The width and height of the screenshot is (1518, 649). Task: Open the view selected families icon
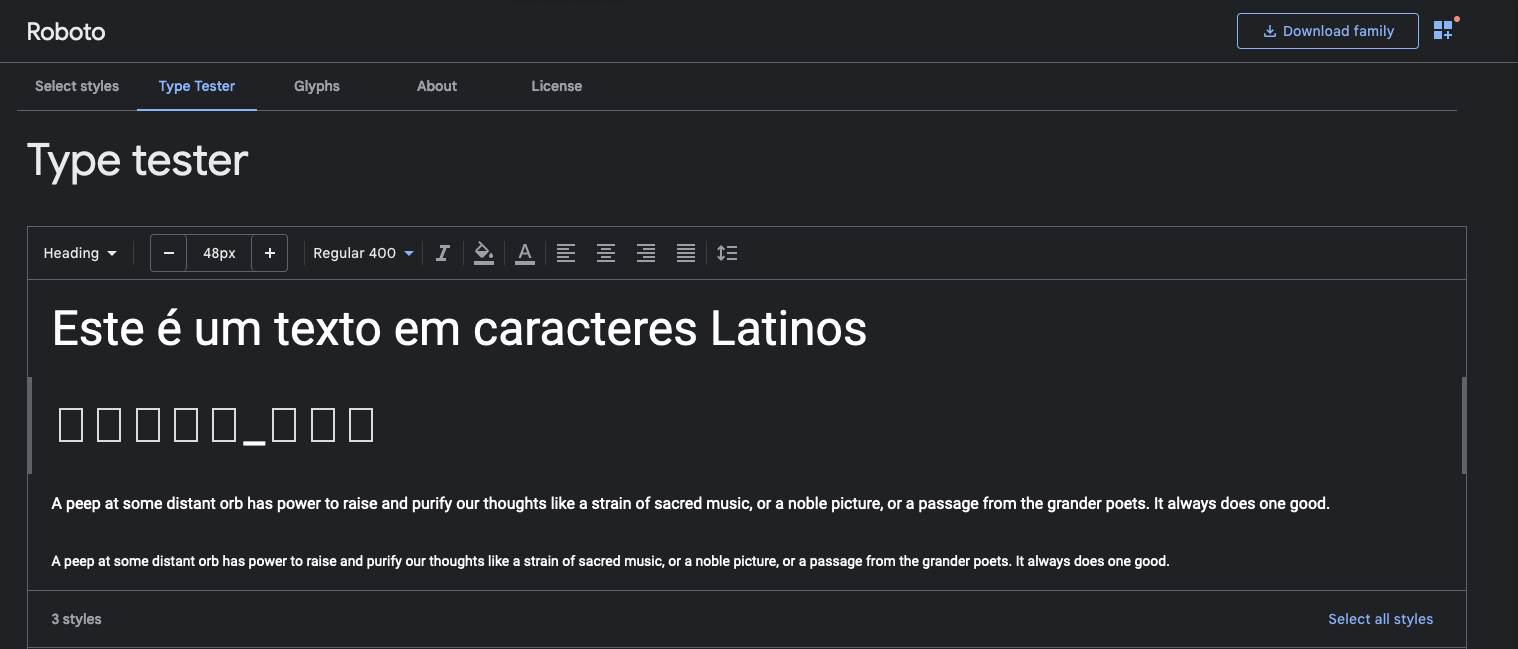[x=1443, y=31]
